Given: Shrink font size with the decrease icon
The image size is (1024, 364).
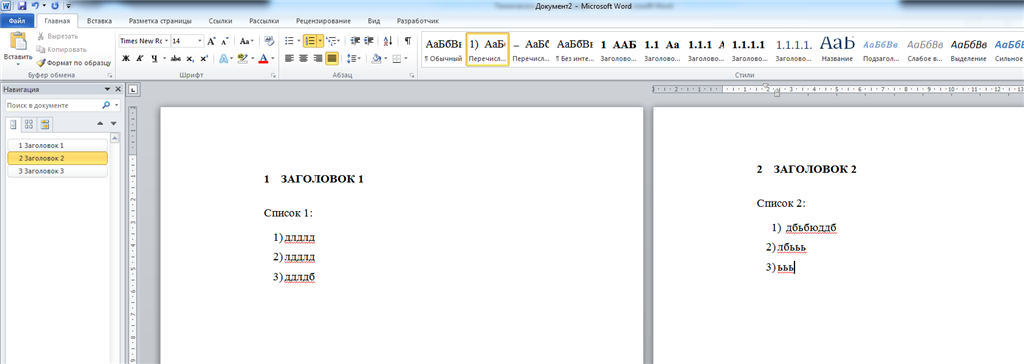Looking at the screenshot, I should [x=224, y=41].
